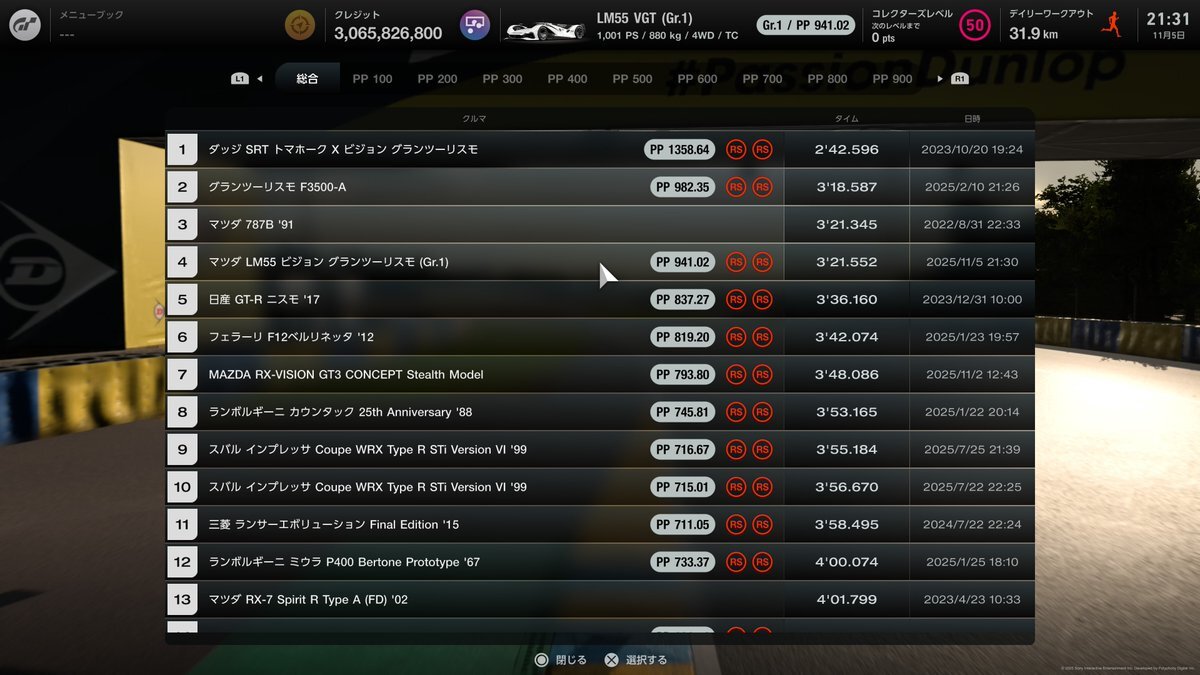This screenshot has height=675, width=1200.
Task: Click the Gr.1 / PP 941.02 badge
Action: 805,25
